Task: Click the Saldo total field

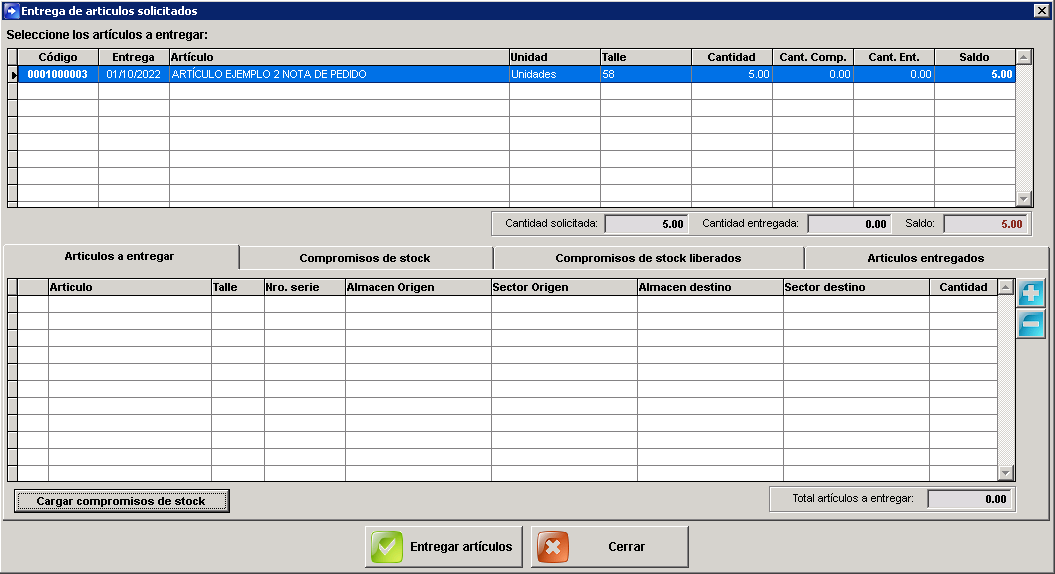Action: (x=986, y=224)
